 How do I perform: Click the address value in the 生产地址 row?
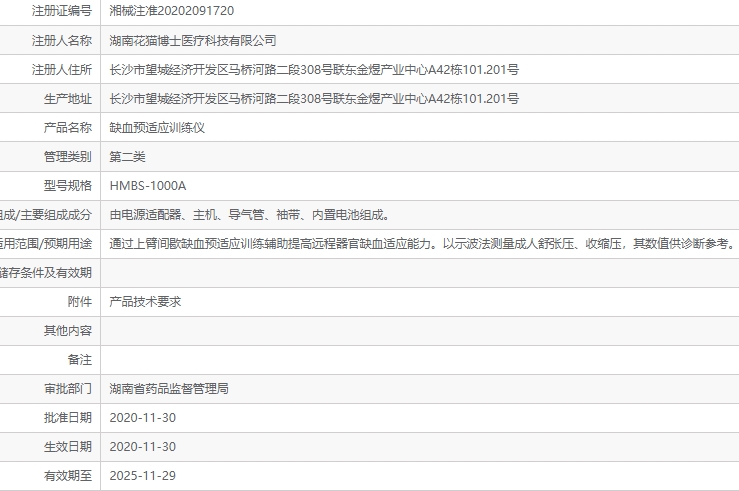[x=314, y=99]
